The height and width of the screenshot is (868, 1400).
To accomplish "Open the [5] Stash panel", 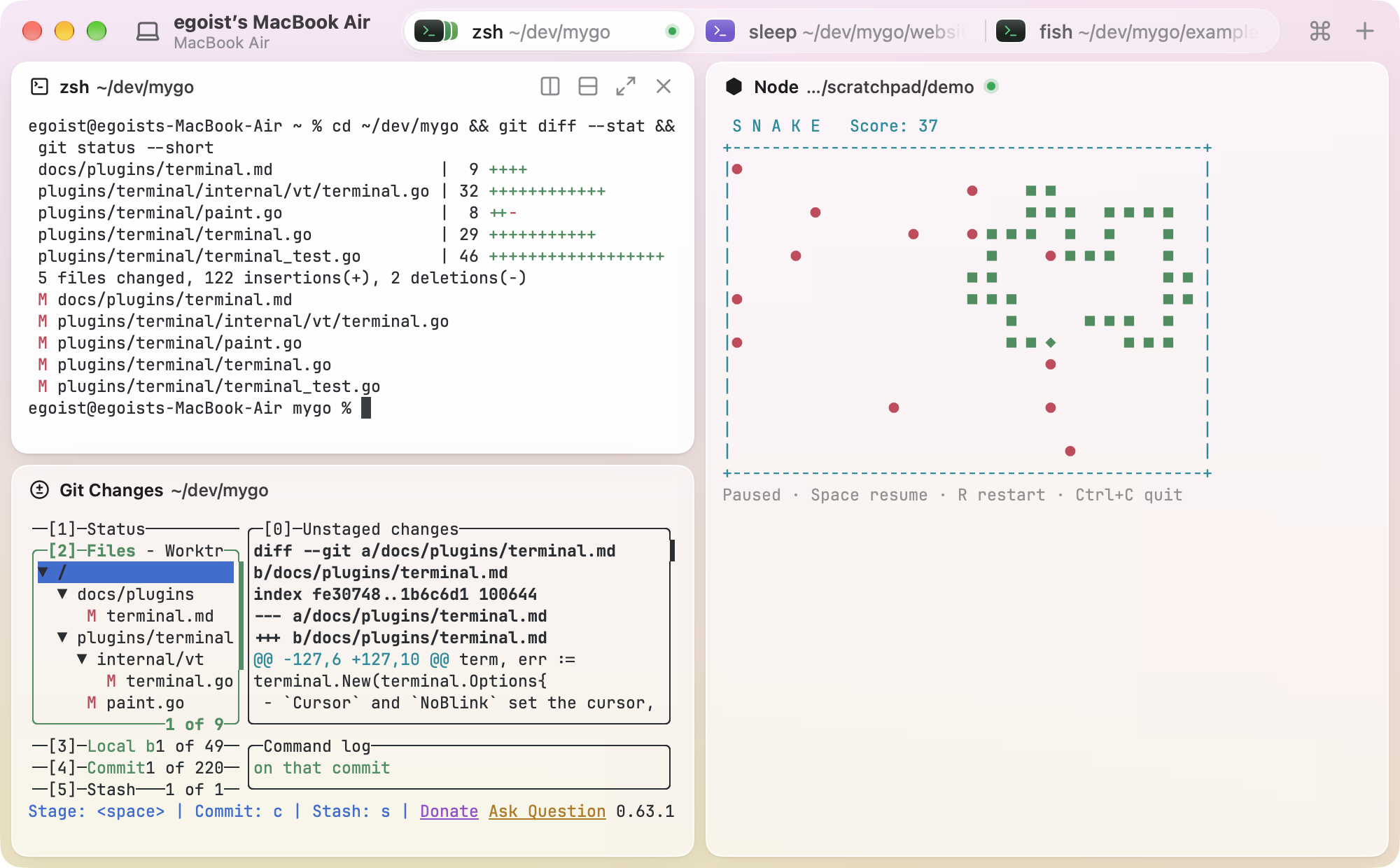I will [136, 790].
